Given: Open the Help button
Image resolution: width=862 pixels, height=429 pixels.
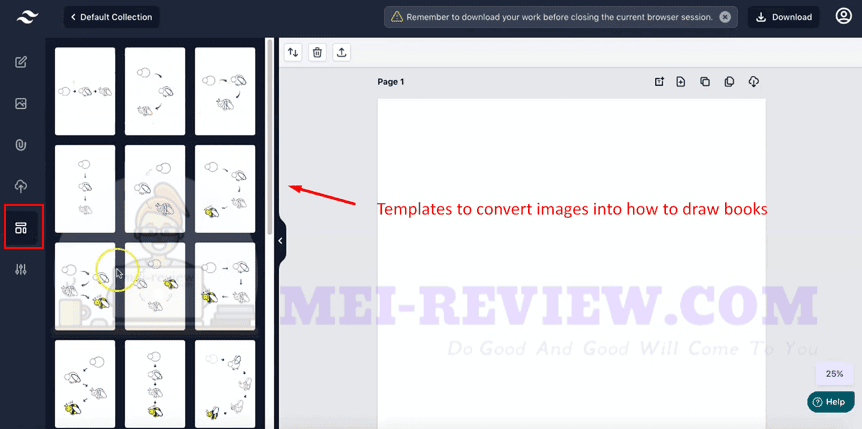Looking at the screenshot, I should (x=831, y=402).
